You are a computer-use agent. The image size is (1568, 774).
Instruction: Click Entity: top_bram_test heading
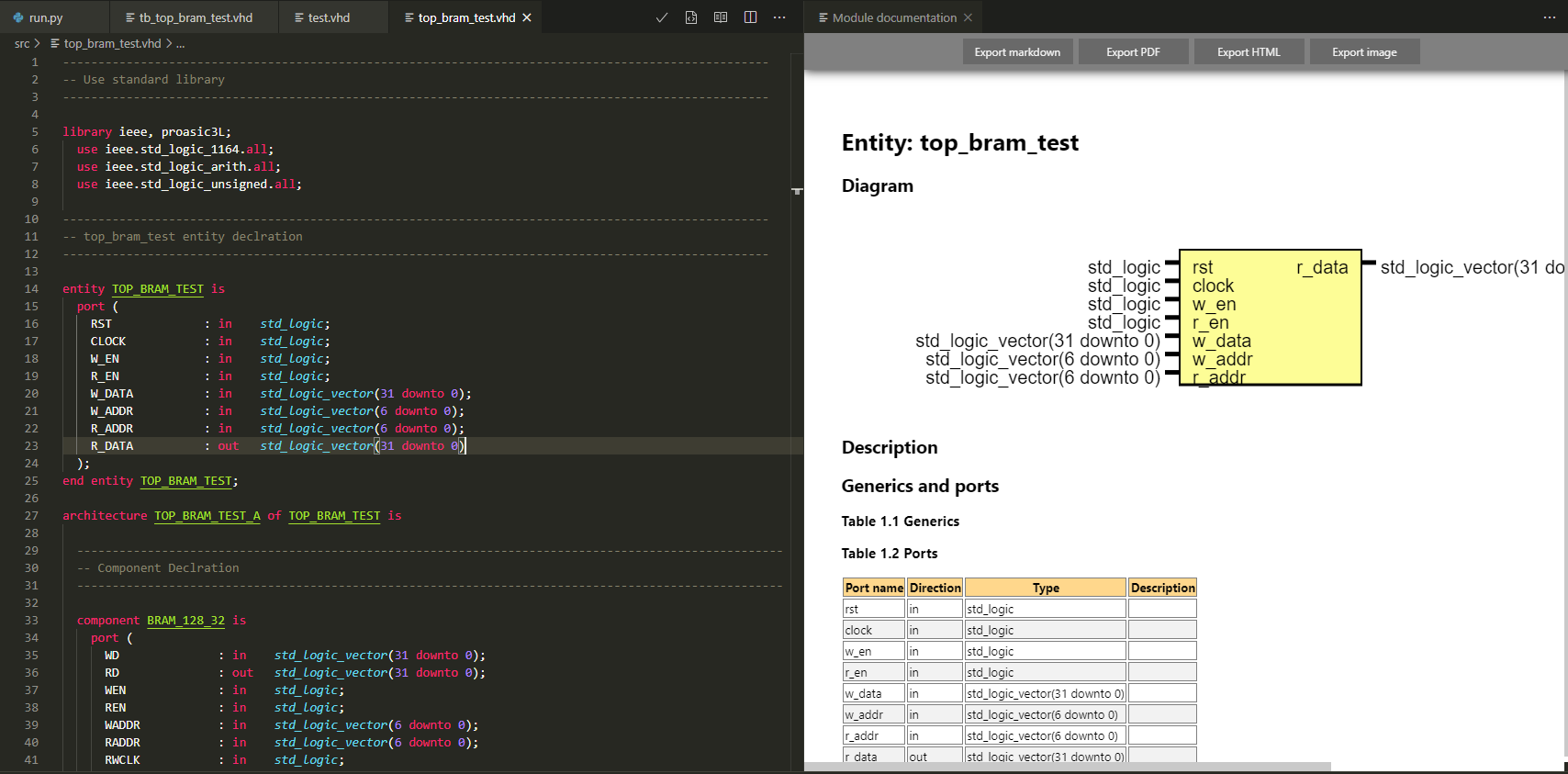tap(960, 143)
